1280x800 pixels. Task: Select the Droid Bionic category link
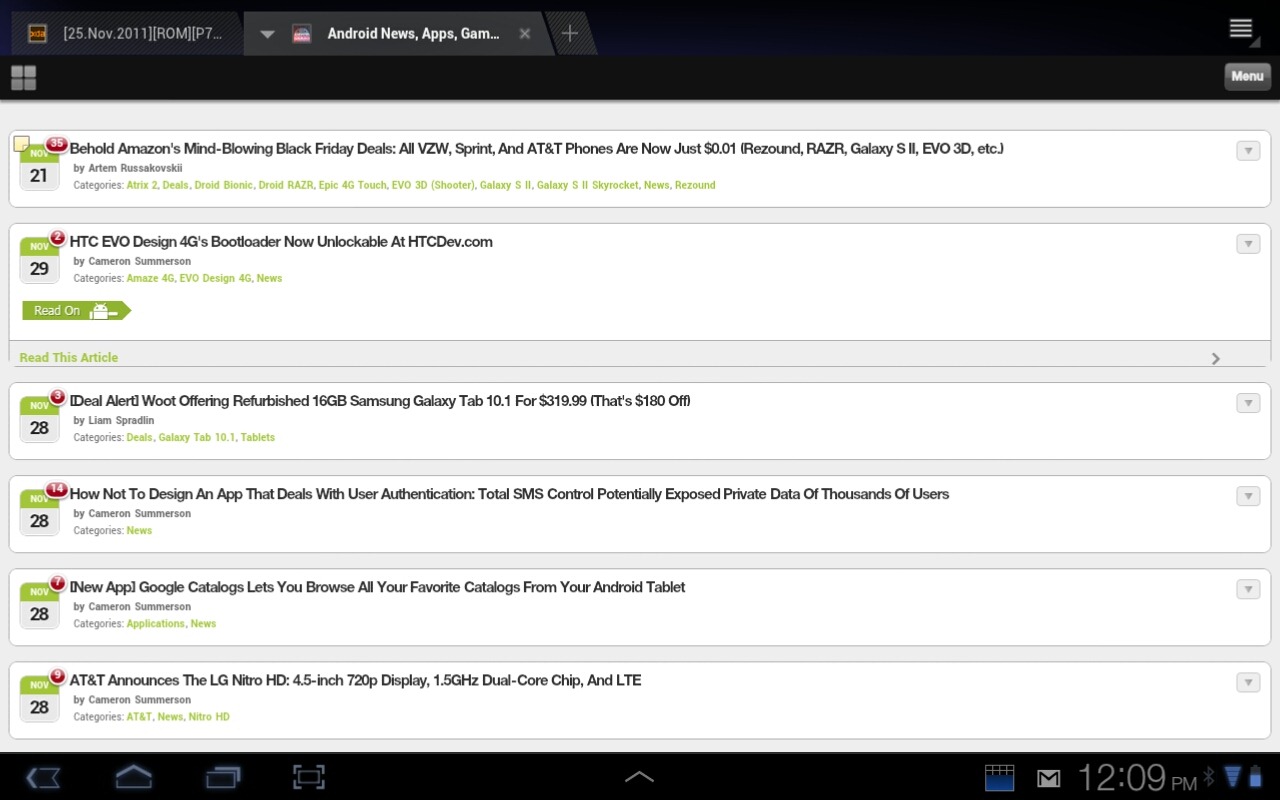pos(223,185)
